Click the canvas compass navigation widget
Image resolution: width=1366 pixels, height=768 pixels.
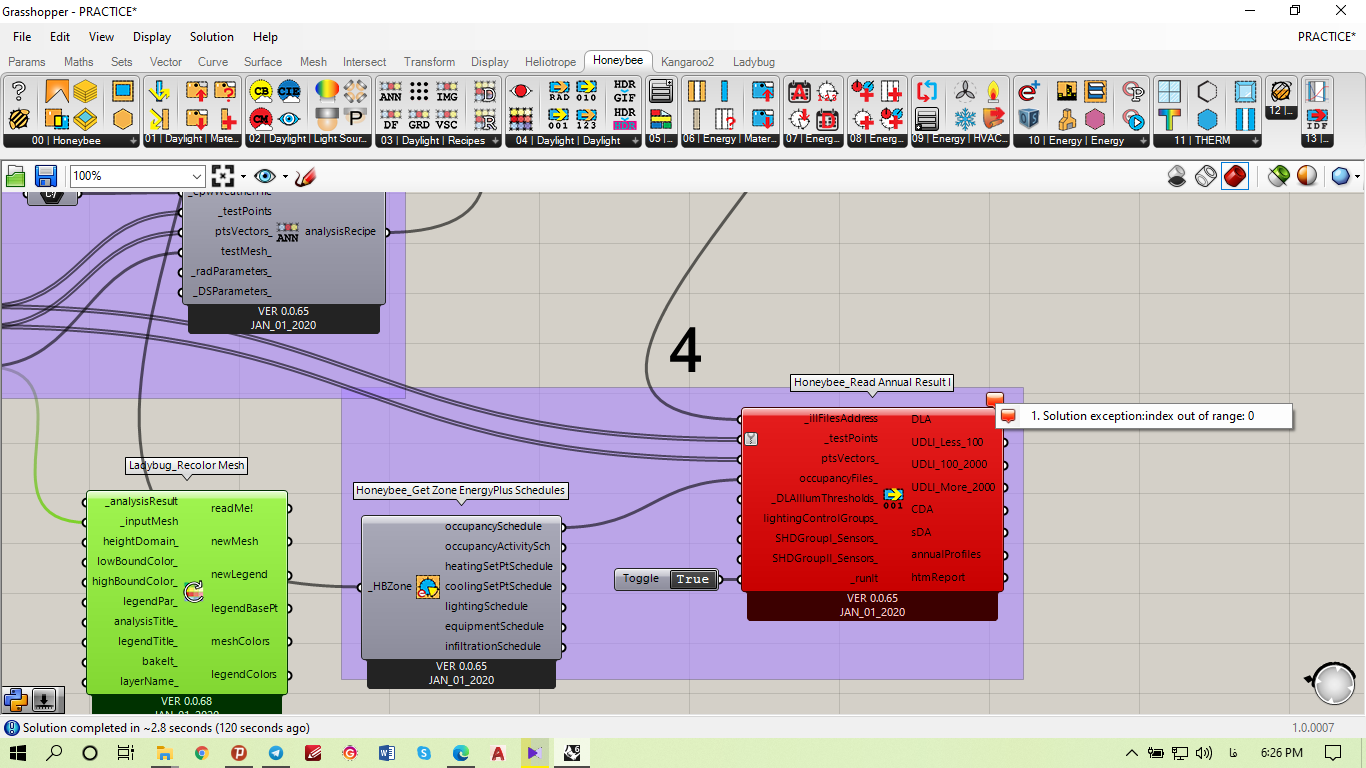tap(1332, 684)
